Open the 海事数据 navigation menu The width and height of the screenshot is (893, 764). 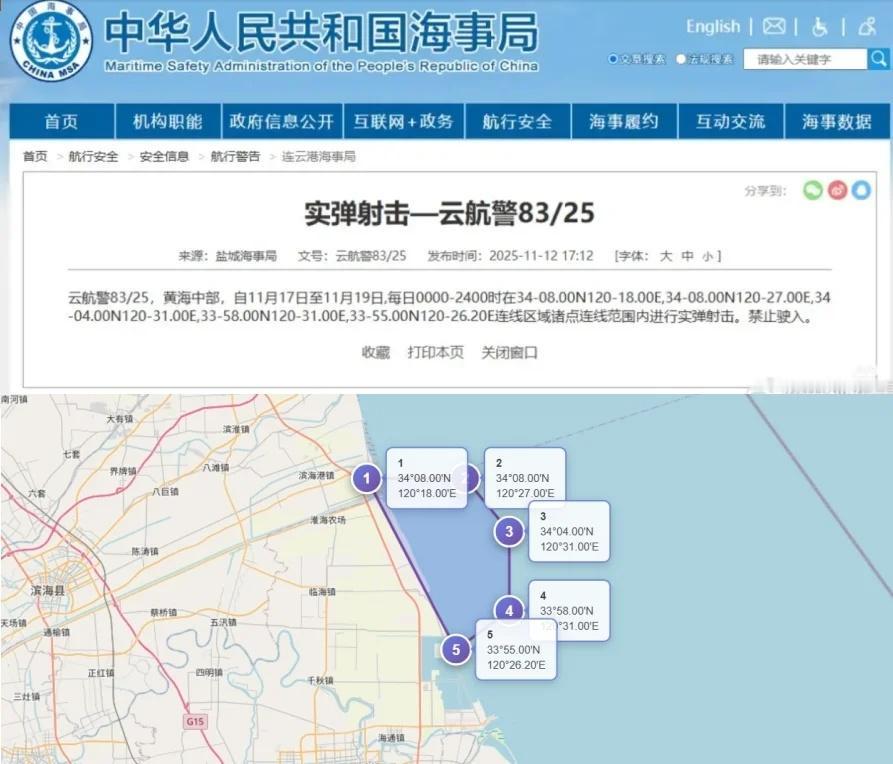pyautogui.click(x=836, y=121)
